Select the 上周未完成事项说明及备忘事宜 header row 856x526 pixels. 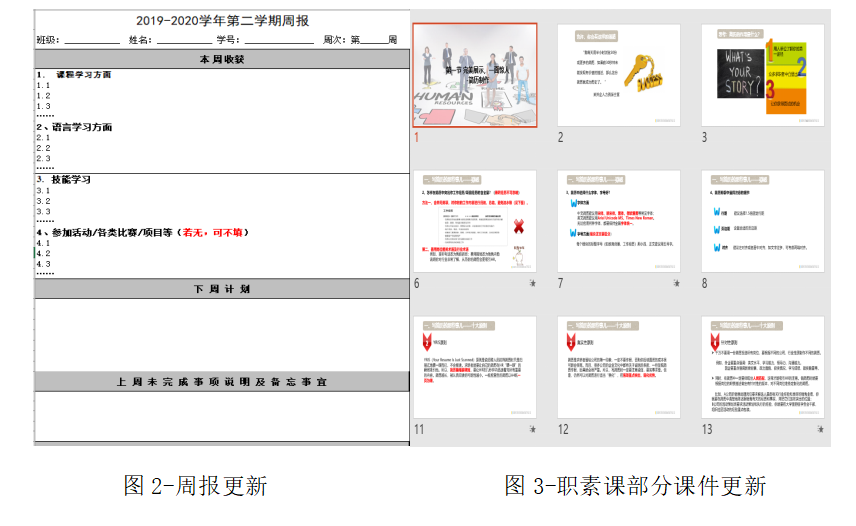[221, 382]
